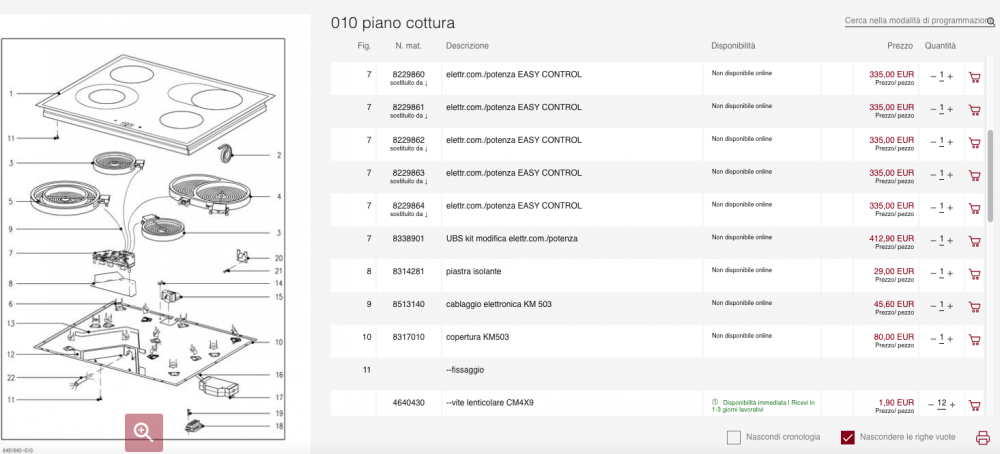Decrease quantity of vite lenticolare CM4X9
This screenshot has width=1000, height=454.
click(x=932, y=405)
